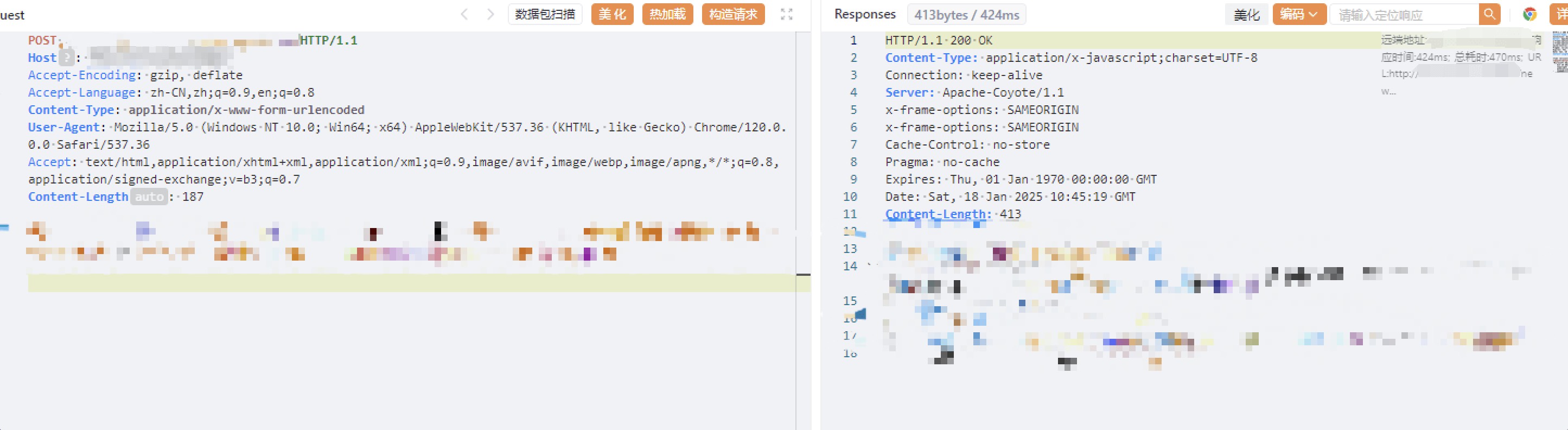The width and height of the screenshot is (1568, 430).
Task: Click the request Content-Type: application/x-www-form-urlencoded line
Action: (196, 110)
